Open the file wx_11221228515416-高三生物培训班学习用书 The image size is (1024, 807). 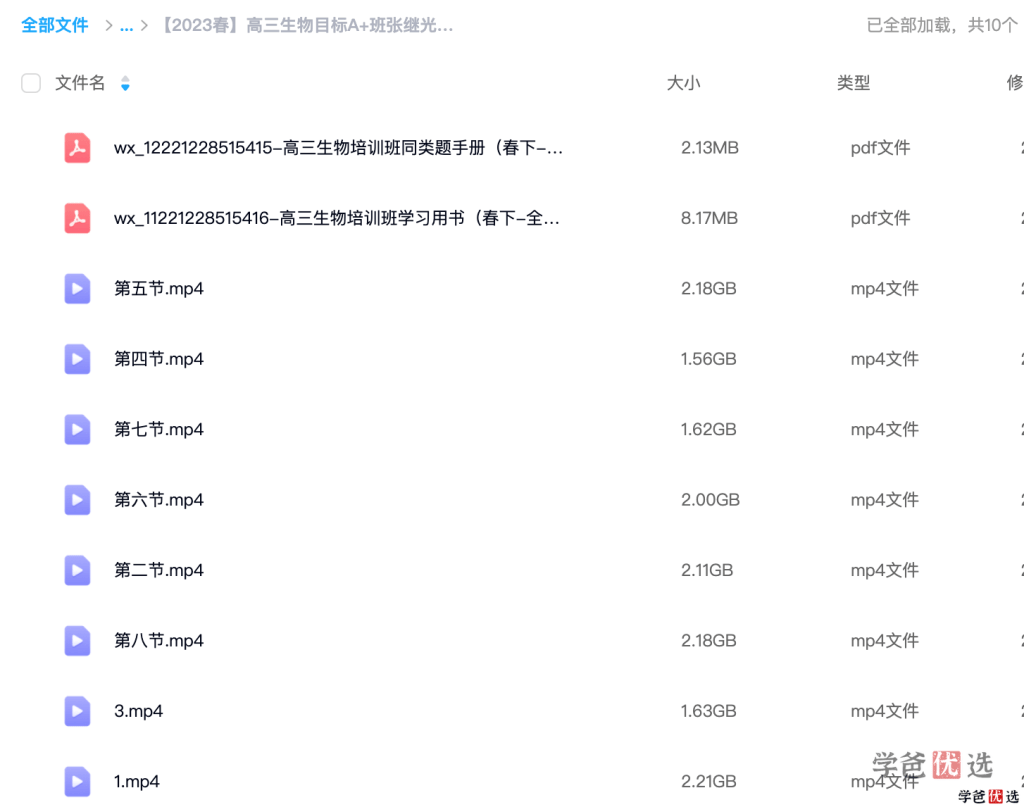(x=337, y=218)
